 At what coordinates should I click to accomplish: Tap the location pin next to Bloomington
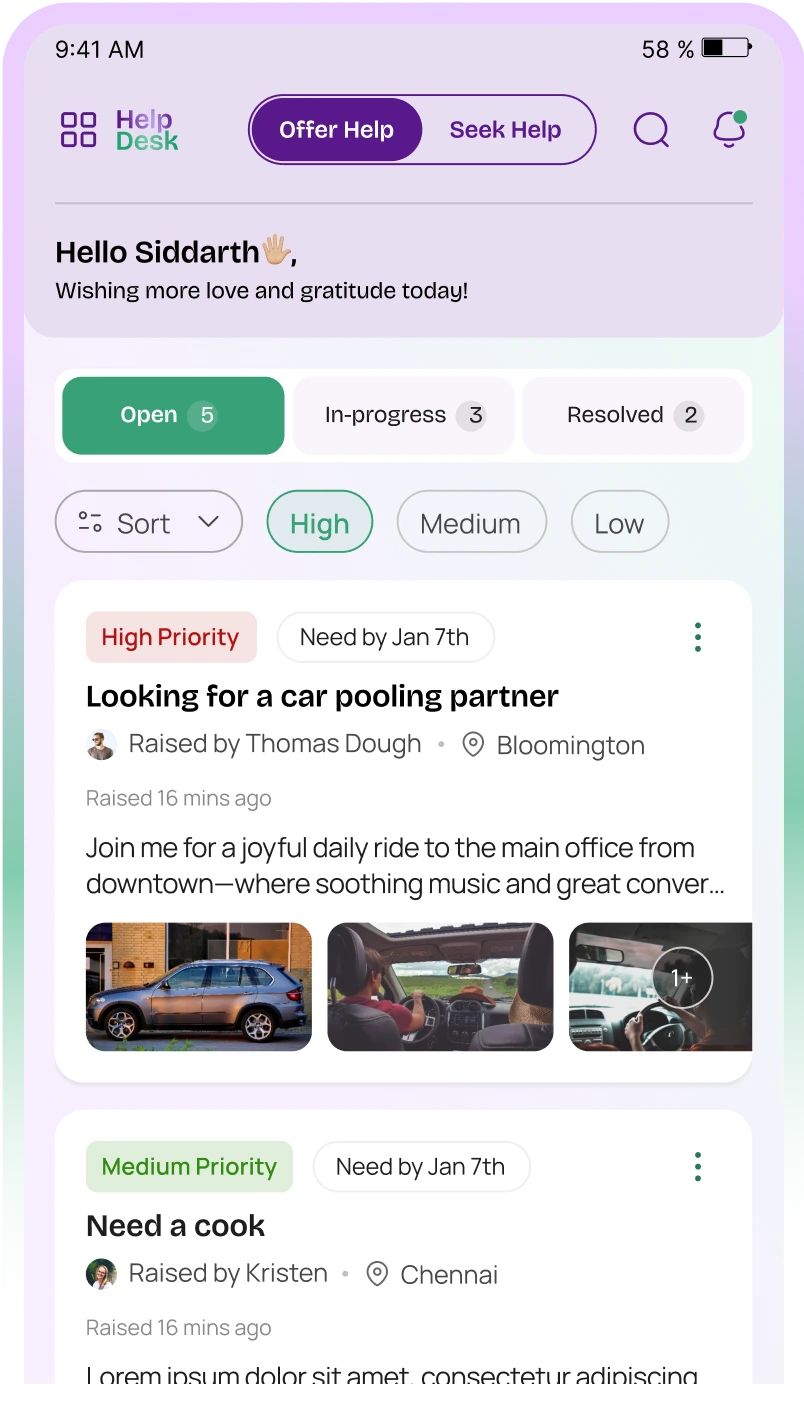click(473, 745)
